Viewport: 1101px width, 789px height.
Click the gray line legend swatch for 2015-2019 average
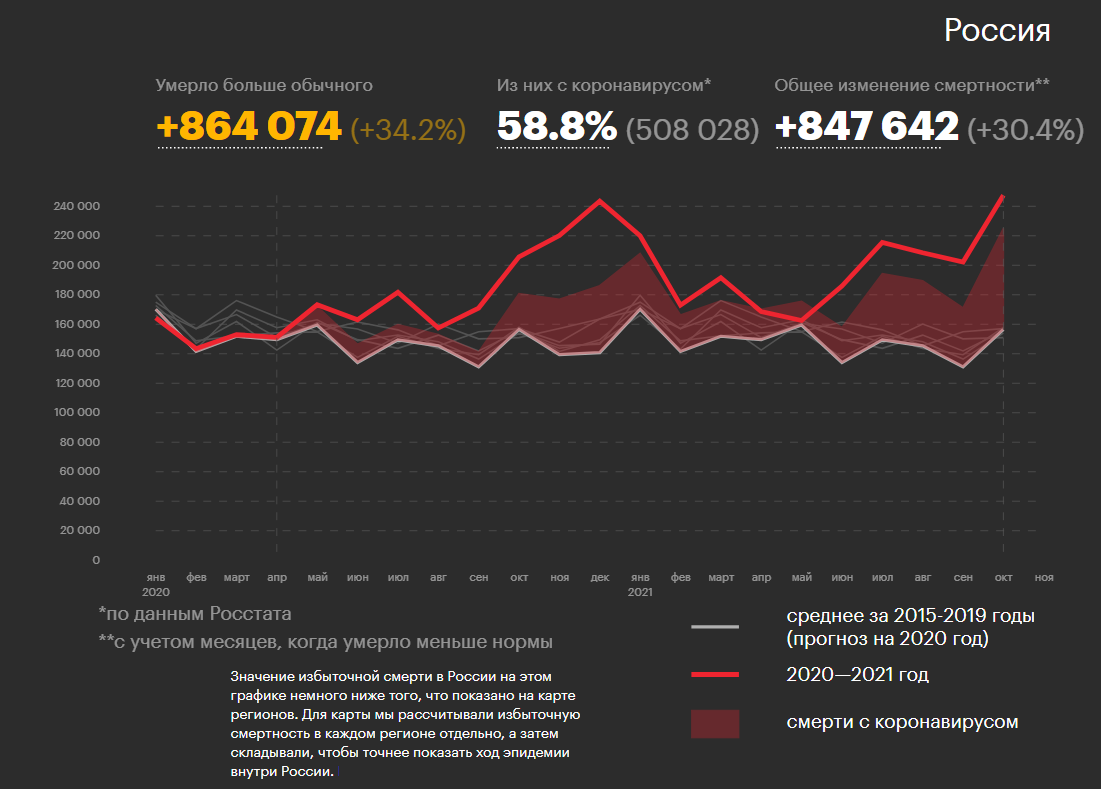(x=714, y=627)
